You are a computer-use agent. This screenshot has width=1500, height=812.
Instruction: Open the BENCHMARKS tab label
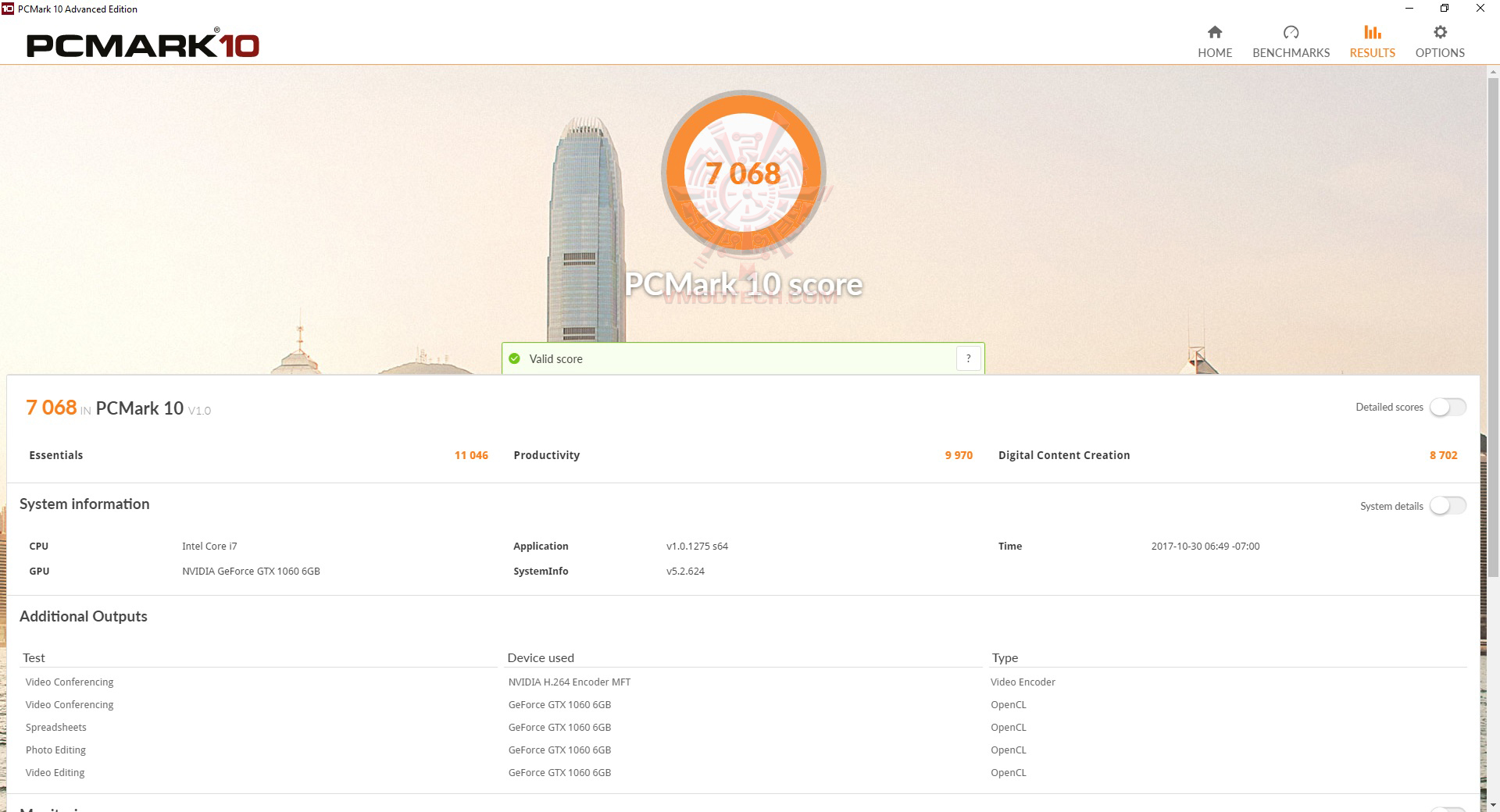tap(1291, 53)
